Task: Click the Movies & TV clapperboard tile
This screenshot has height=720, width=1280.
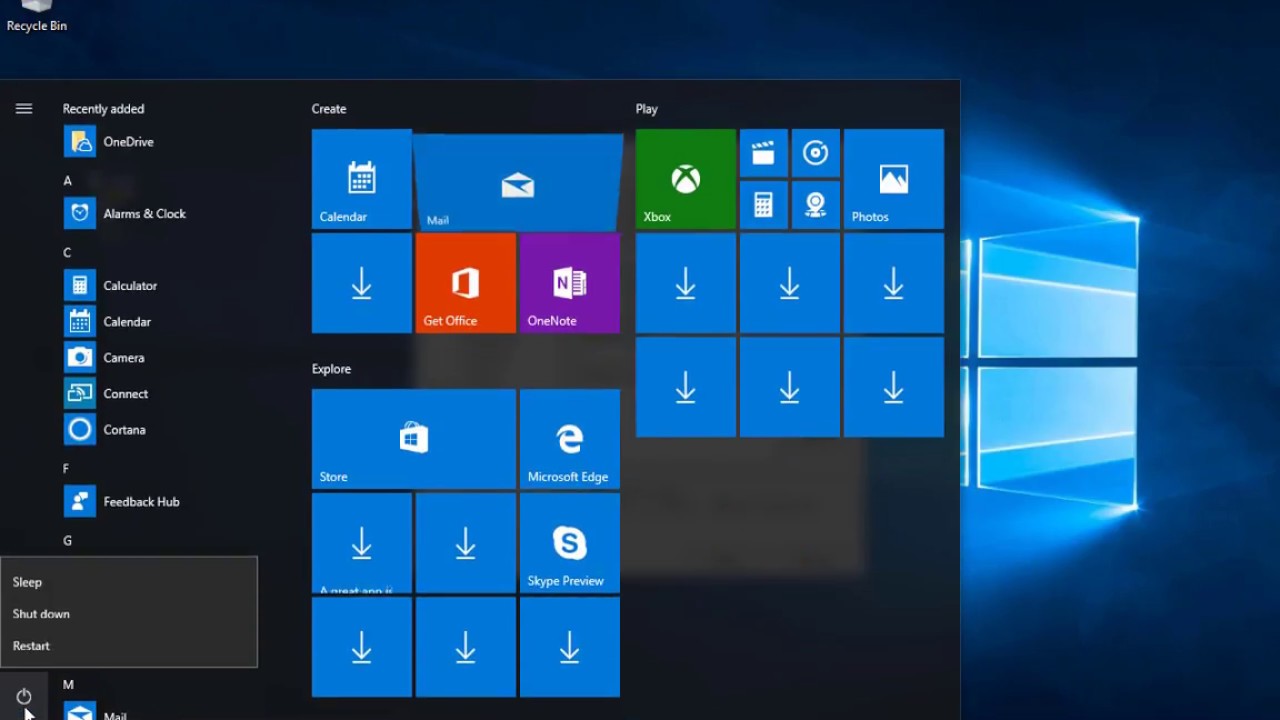Action: 764,153
